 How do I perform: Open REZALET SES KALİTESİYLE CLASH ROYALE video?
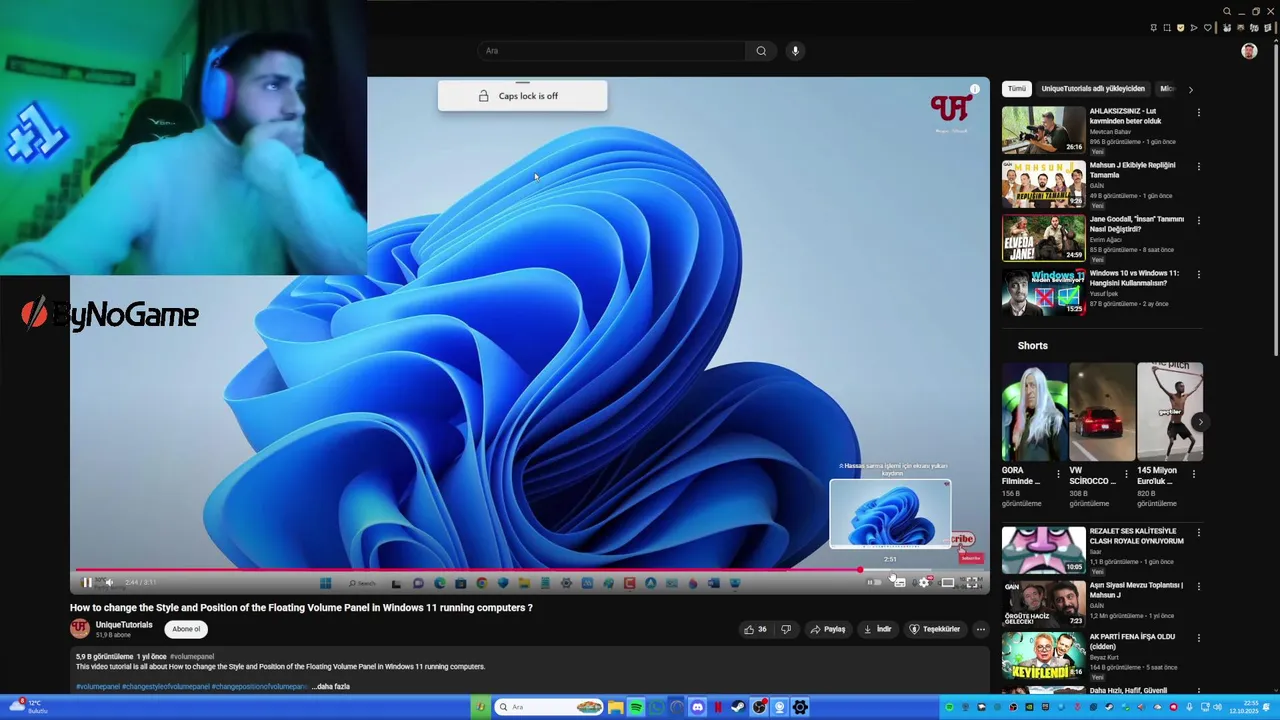point(1136,536)
